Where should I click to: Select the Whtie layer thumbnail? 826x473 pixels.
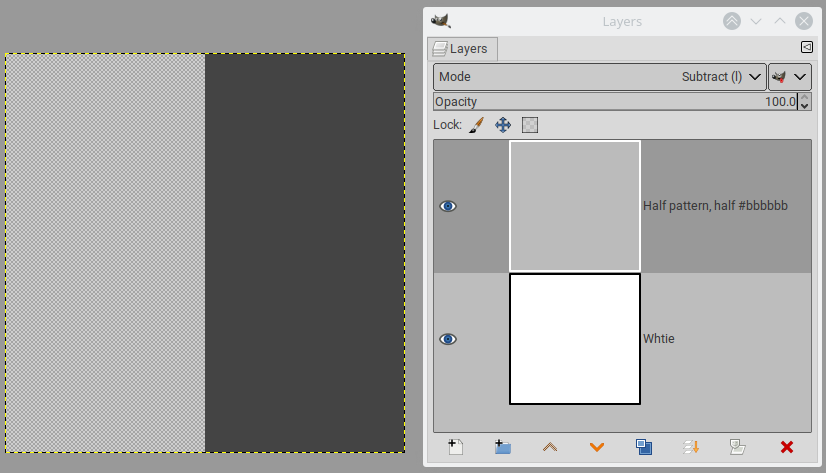click(575, 339)
